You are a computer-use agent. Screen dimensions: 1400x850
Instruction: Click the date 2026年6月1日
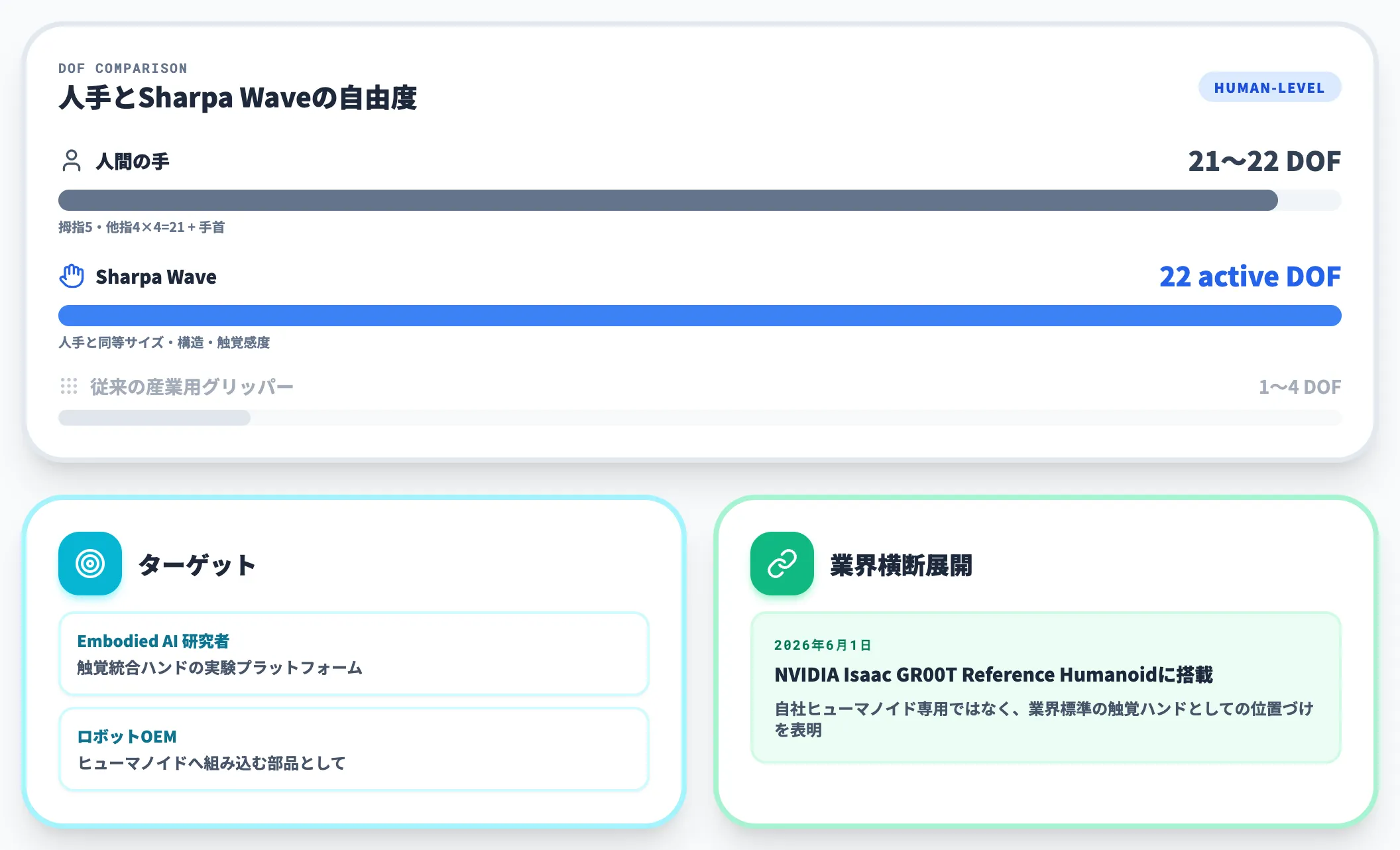[x=823, y=645]
